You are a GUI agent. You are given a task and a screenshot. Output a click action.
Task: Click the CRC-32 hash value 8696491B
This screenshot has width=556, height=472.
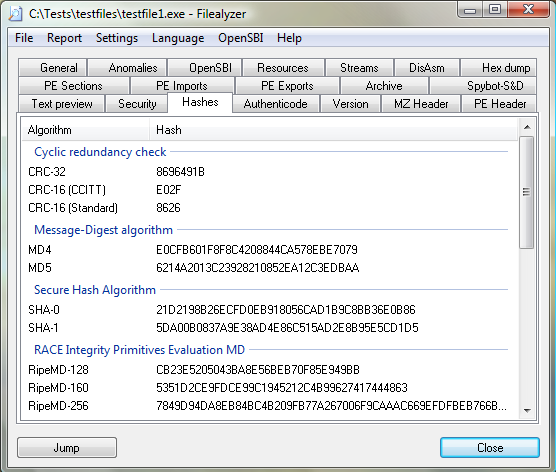[x=180, y=172]
